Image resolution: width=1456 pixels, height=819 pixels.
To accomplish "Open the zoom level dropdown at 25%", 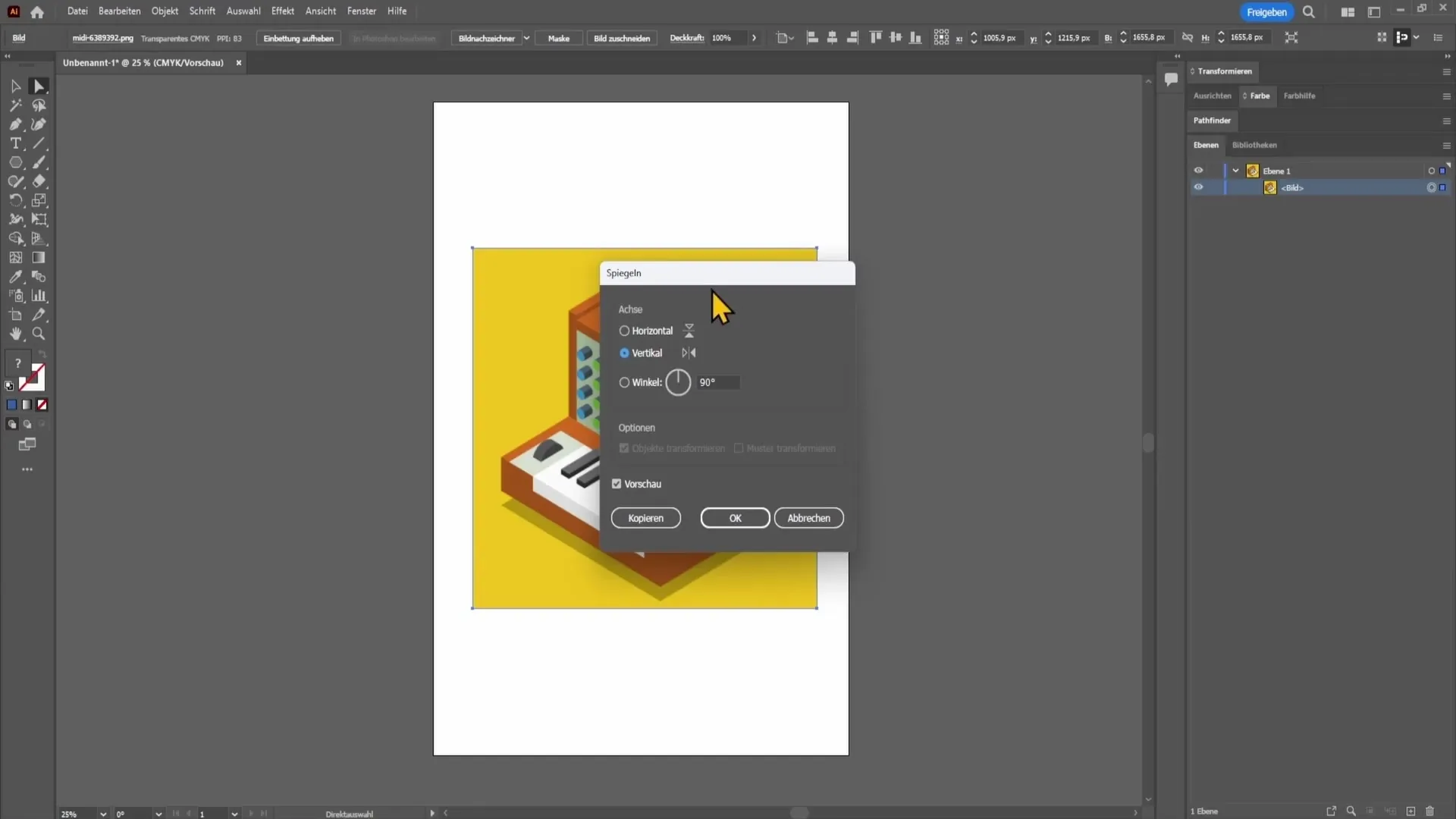I will pos(103,814).
